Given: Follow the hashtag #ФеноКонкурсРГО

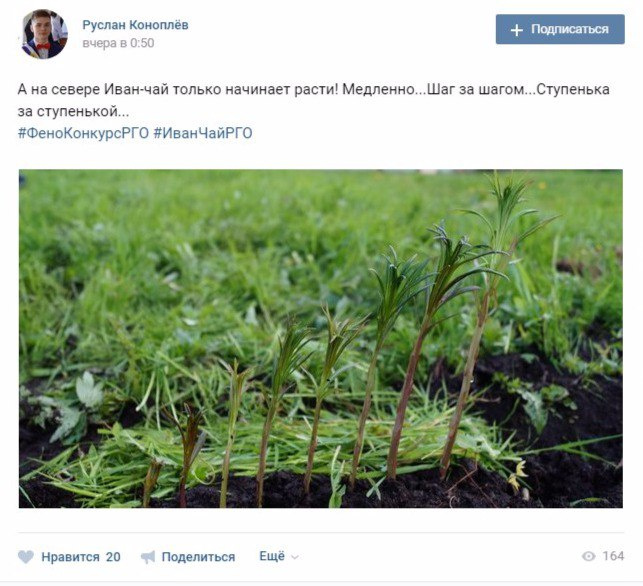Looking at the screenshot, I should (x=83, y=133).
